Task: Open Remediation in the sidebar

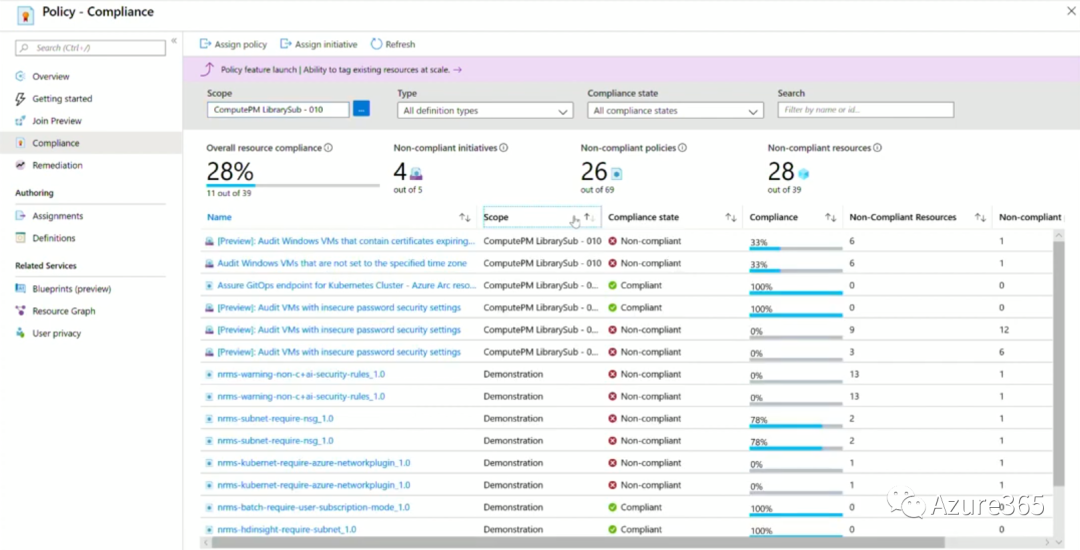Action: point(57,165)
